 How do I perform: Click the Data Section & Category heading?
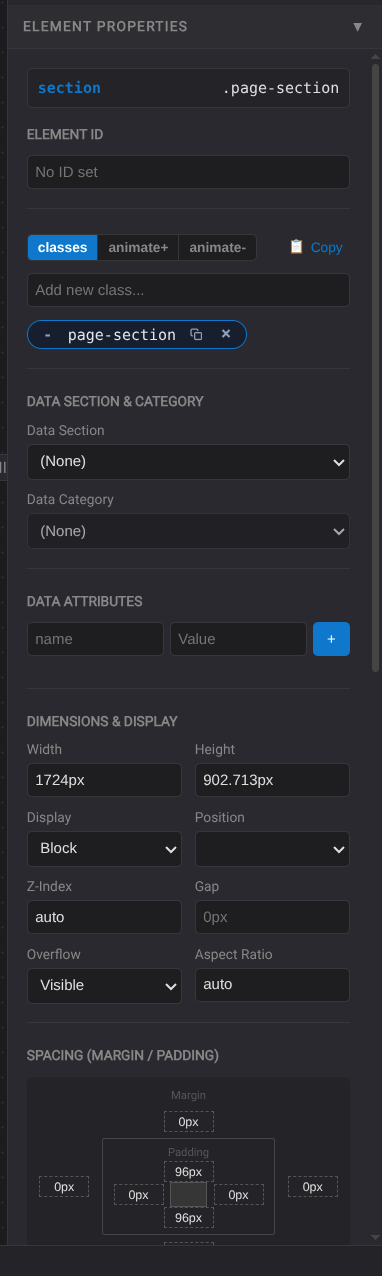[x=115, y=401]
